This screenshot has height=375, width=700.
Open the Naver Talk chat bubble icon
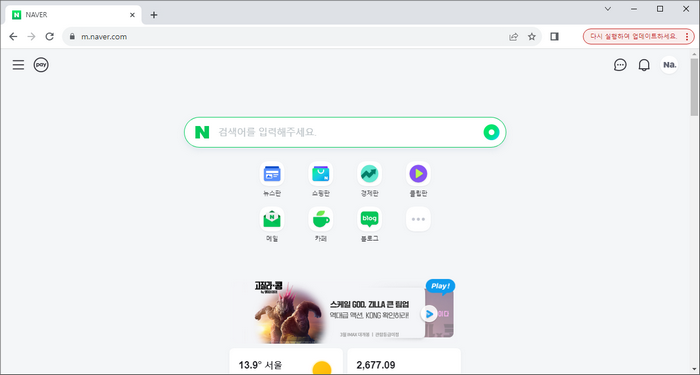[620, 65]
